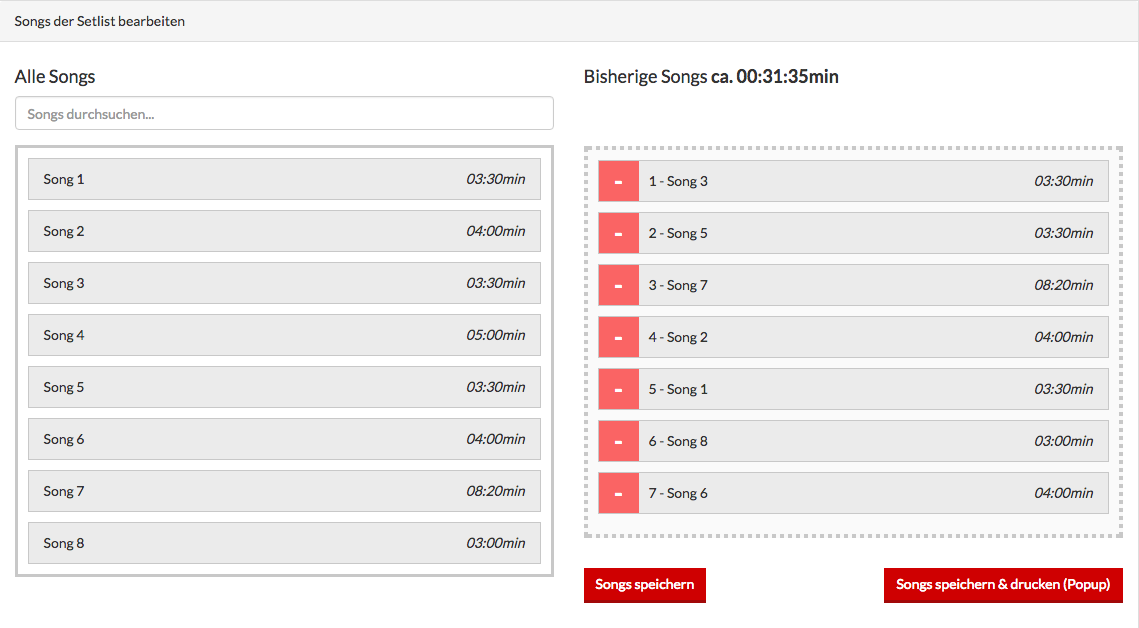Select Song 8 in Alle Songs list
This screenshot has width=1139, height=628.
pos(284,543)
